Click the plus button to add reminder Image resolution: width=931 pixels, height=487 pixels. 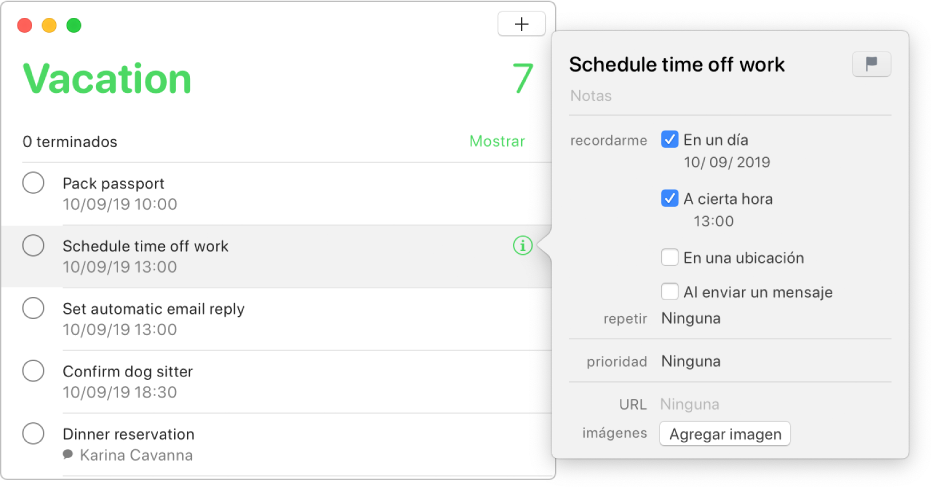point(521,24)
